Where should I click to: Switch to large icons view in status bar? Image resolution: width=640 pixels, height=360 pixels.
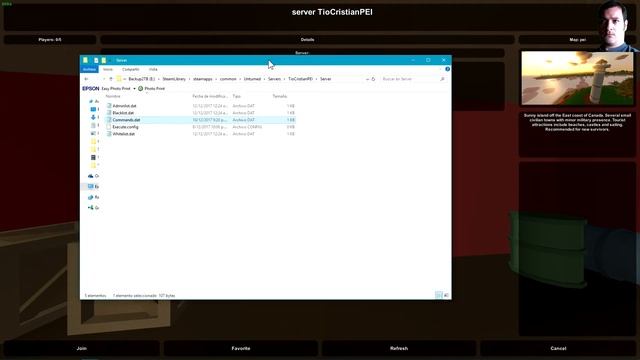pyautogui.click(x=446, y=295)
